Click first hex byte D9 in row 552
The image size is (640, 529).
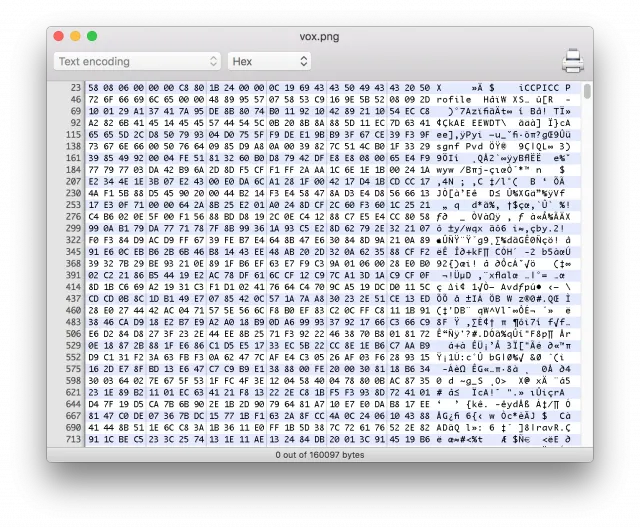click(x=93, y=357)
